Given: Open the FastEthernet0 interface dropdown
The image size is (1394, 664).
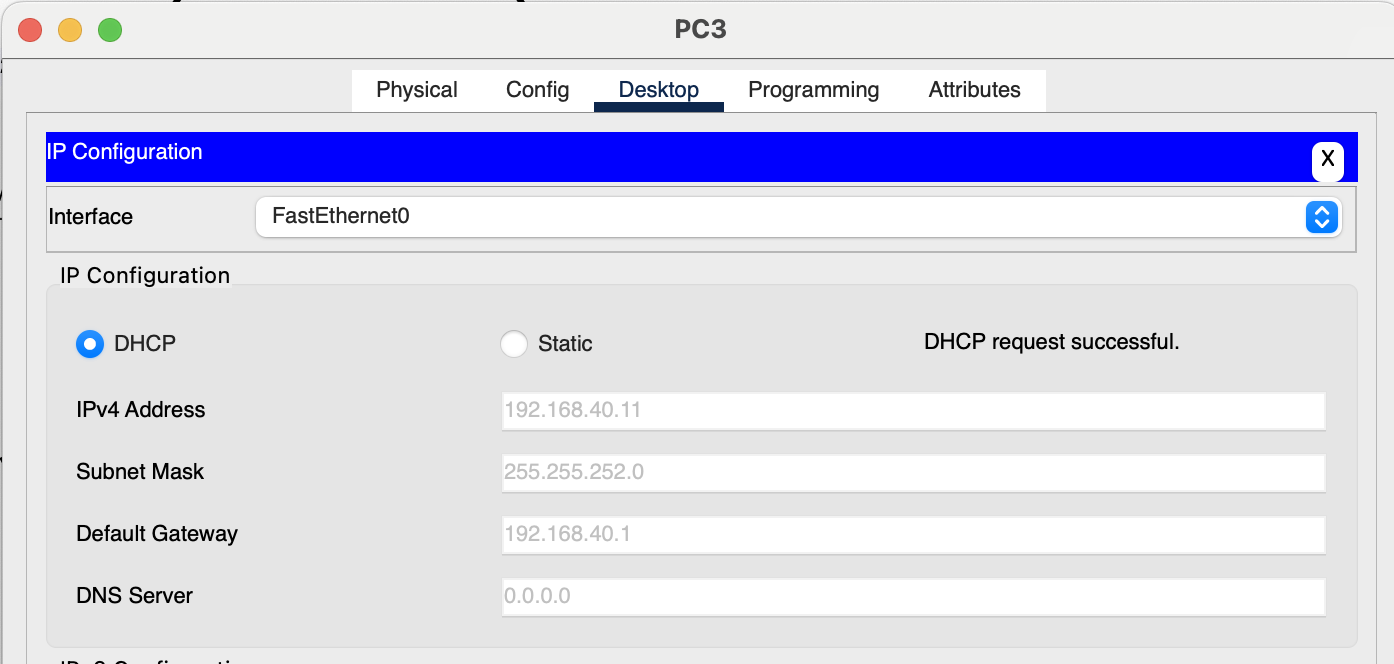Looking at the screenshot, I should pyautogui.click(x=798, y=217).
